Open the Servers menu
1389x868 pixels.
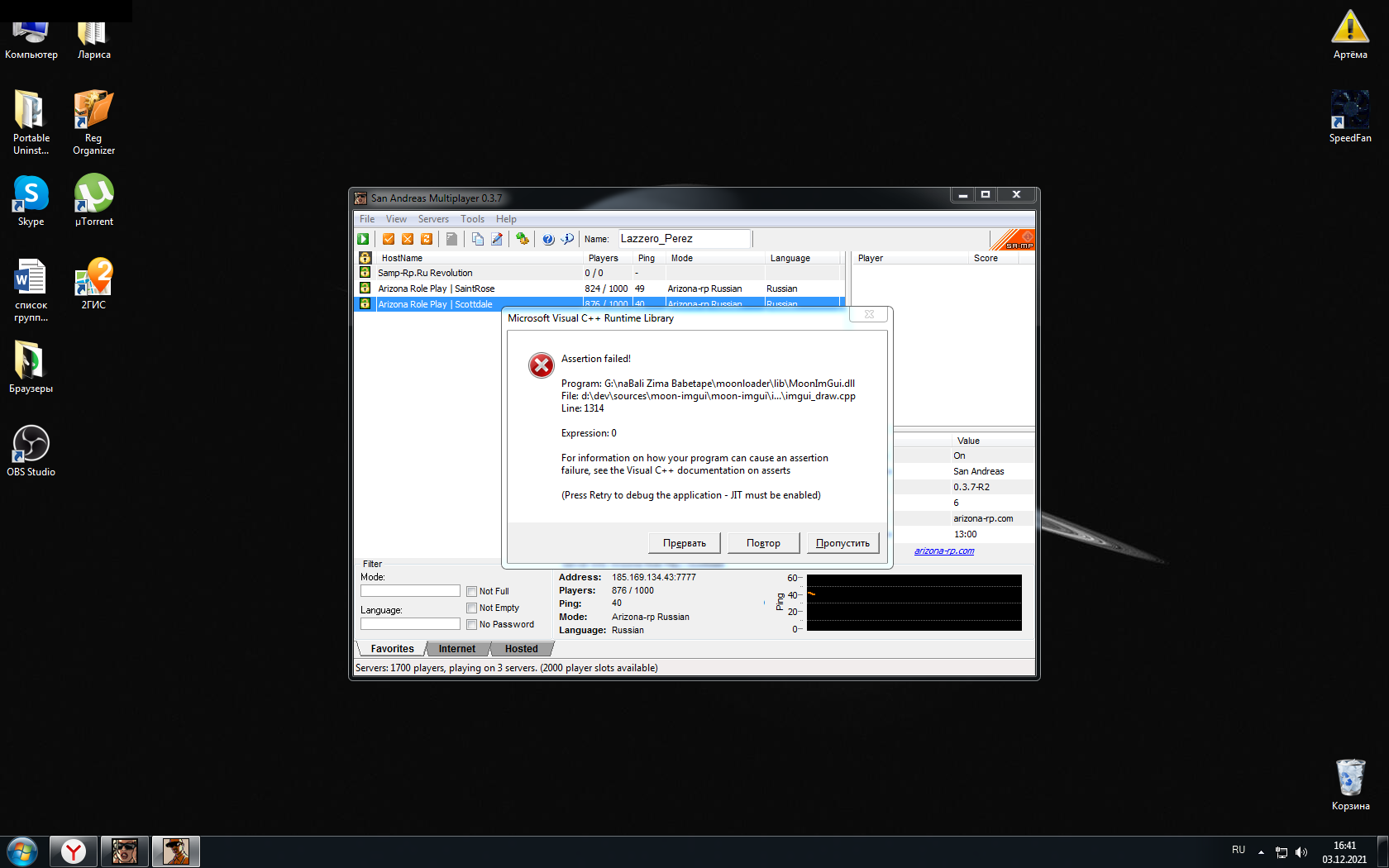pos(433,219)
